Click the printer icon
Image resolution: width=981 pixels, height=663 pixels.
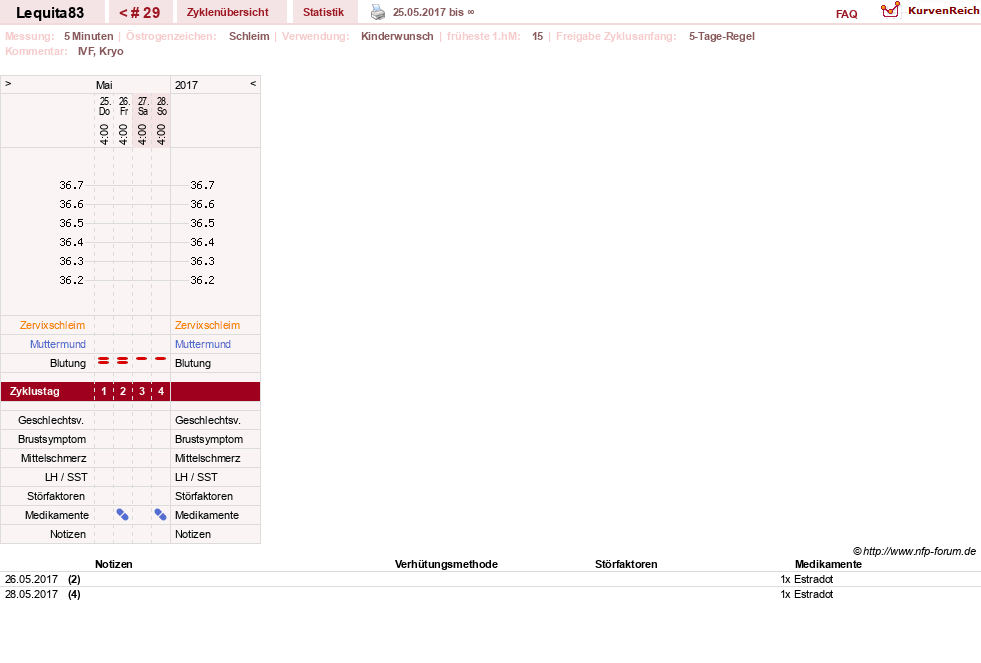(x=378, y=12)
